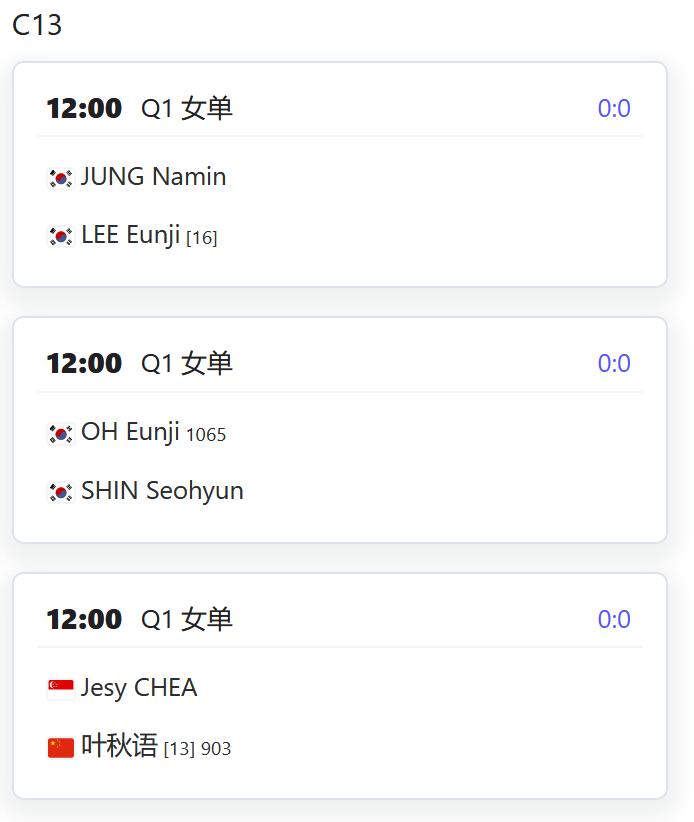Image resolution: width=694 pixels, height=822 pixels.
Task: Open player OH Eunji
Action: click(131, 432)
